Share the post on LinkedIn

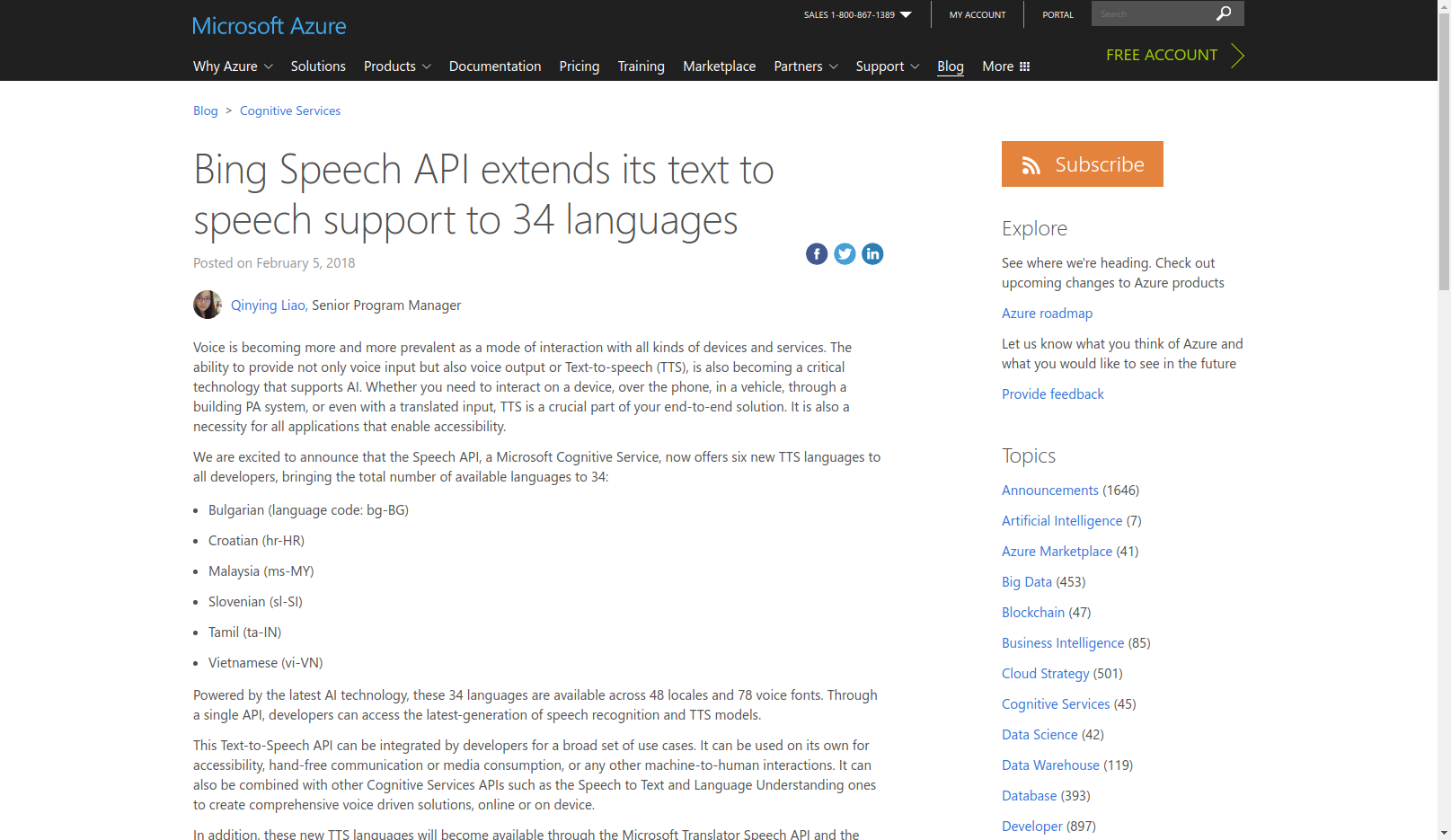pyautogui.click(x=872, y=254)
